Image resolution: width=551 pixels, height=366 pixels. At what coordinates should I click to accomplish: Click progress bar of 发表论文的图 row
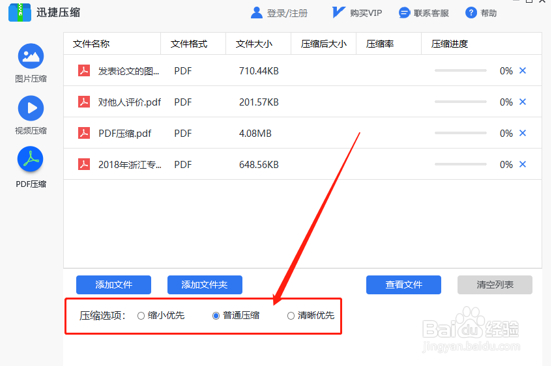coord(461,71)
